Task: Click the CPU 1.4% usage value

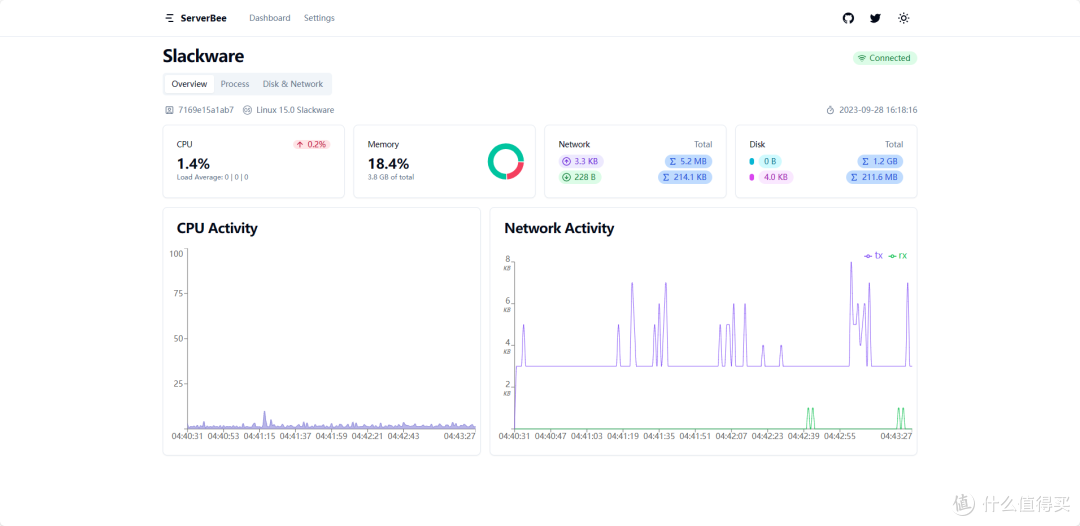Action: (x=194, y=164)
